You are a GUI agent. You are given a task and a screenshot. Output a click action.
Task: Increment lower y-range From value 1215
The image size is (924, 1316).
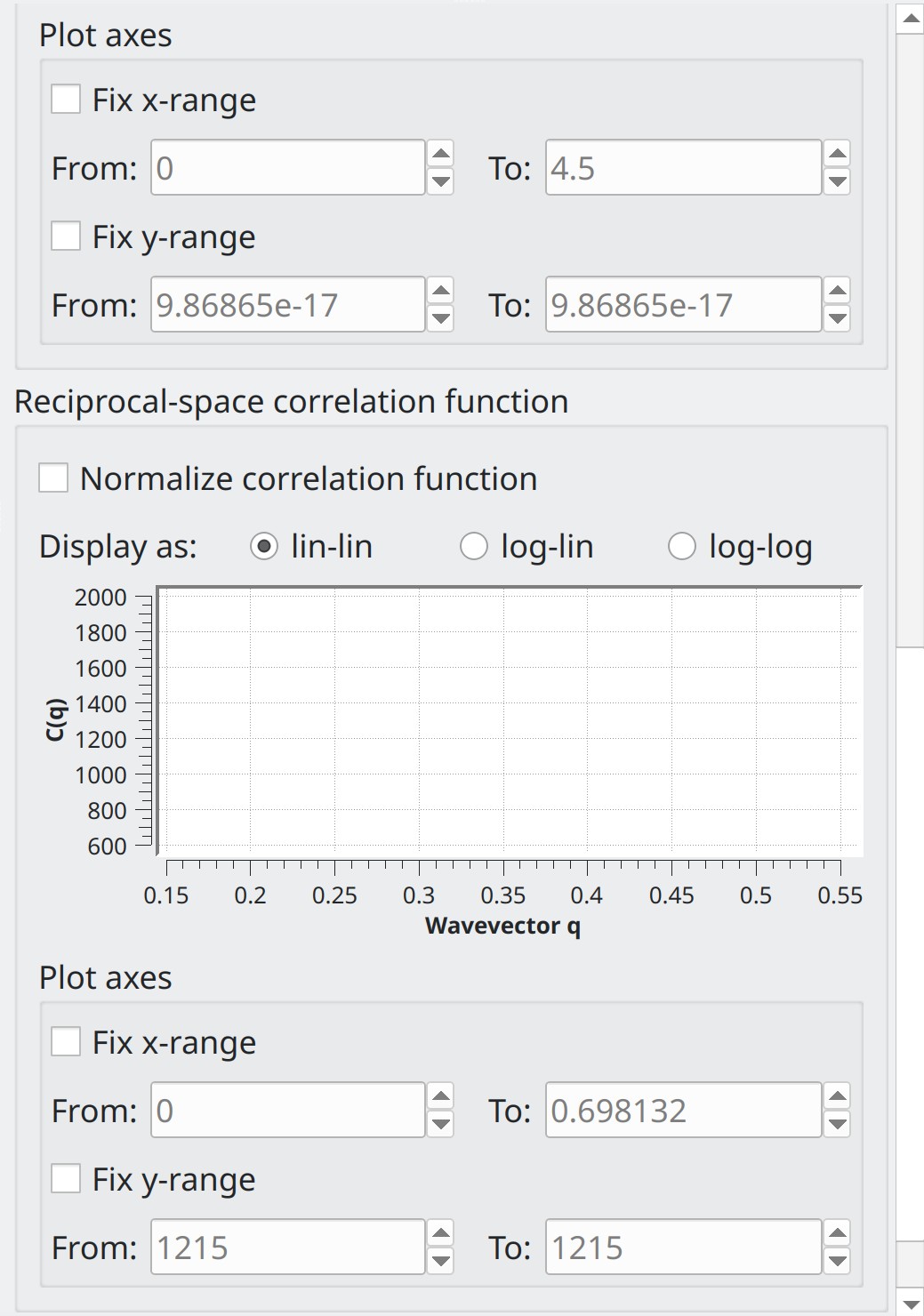(x=440, y=1233)
